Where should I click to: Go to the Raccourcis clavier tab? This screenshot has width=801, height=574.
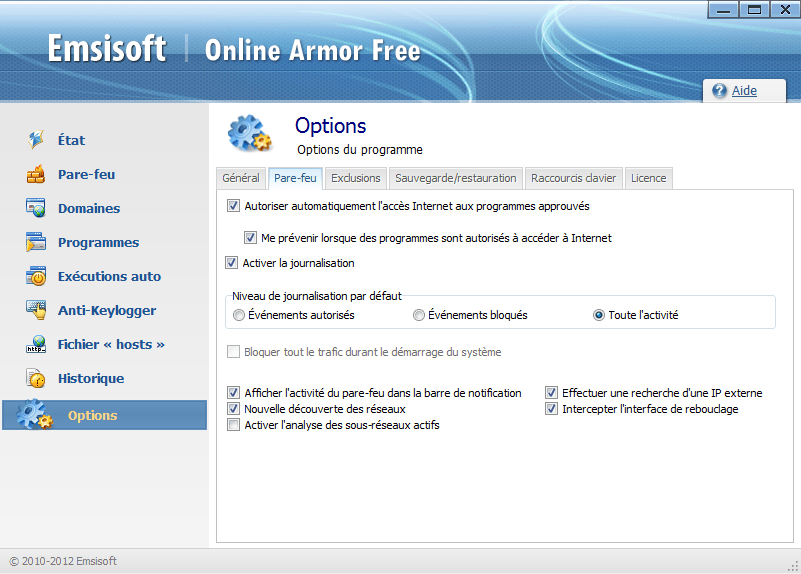coord(573,178)
